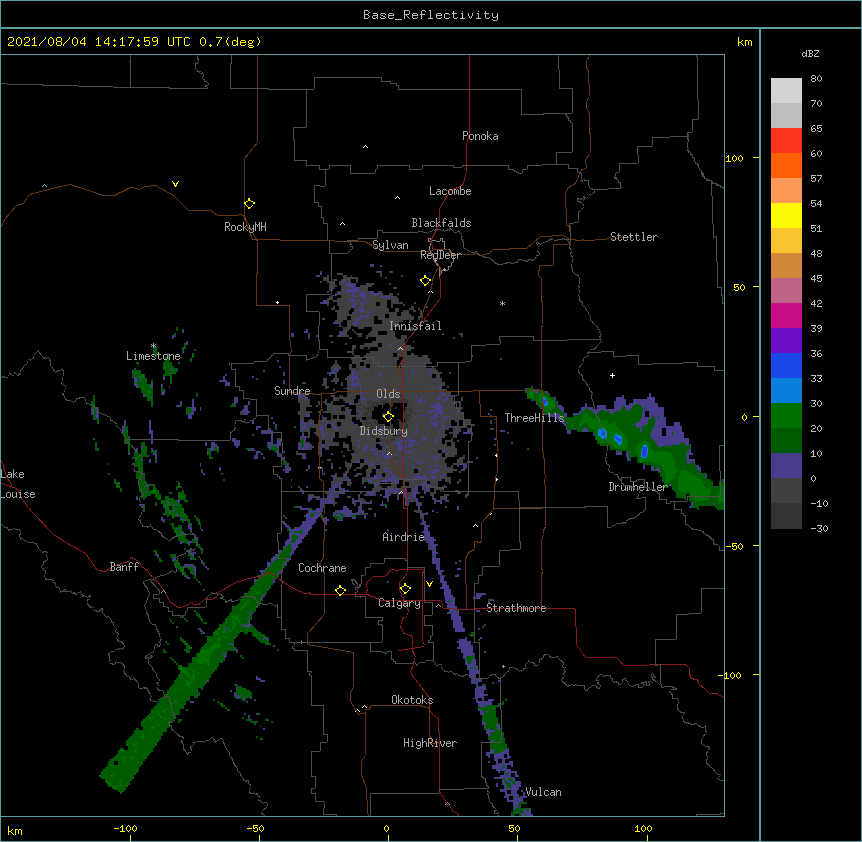Click the Drumheller town label
Image resolution: width=862 pixels, height=842 pixels.
[638, 487]
